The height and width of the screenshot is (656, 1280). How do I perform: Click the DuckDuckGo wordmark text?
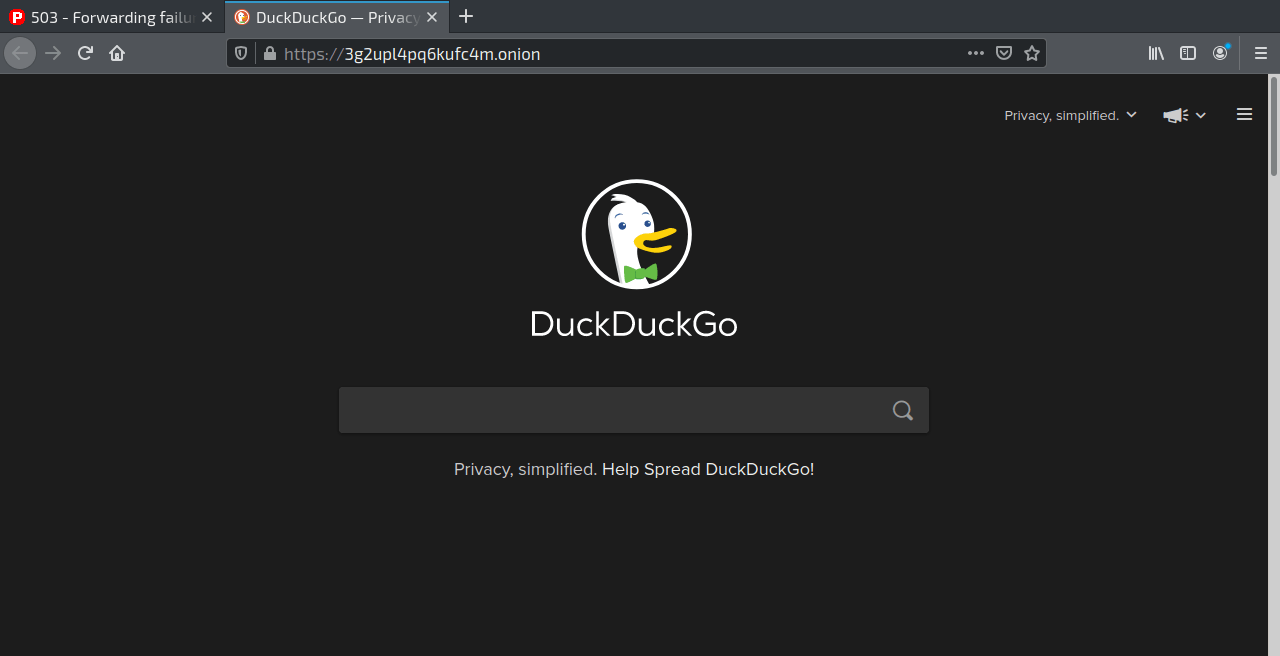pyautogui.click(x=634, y=324)
